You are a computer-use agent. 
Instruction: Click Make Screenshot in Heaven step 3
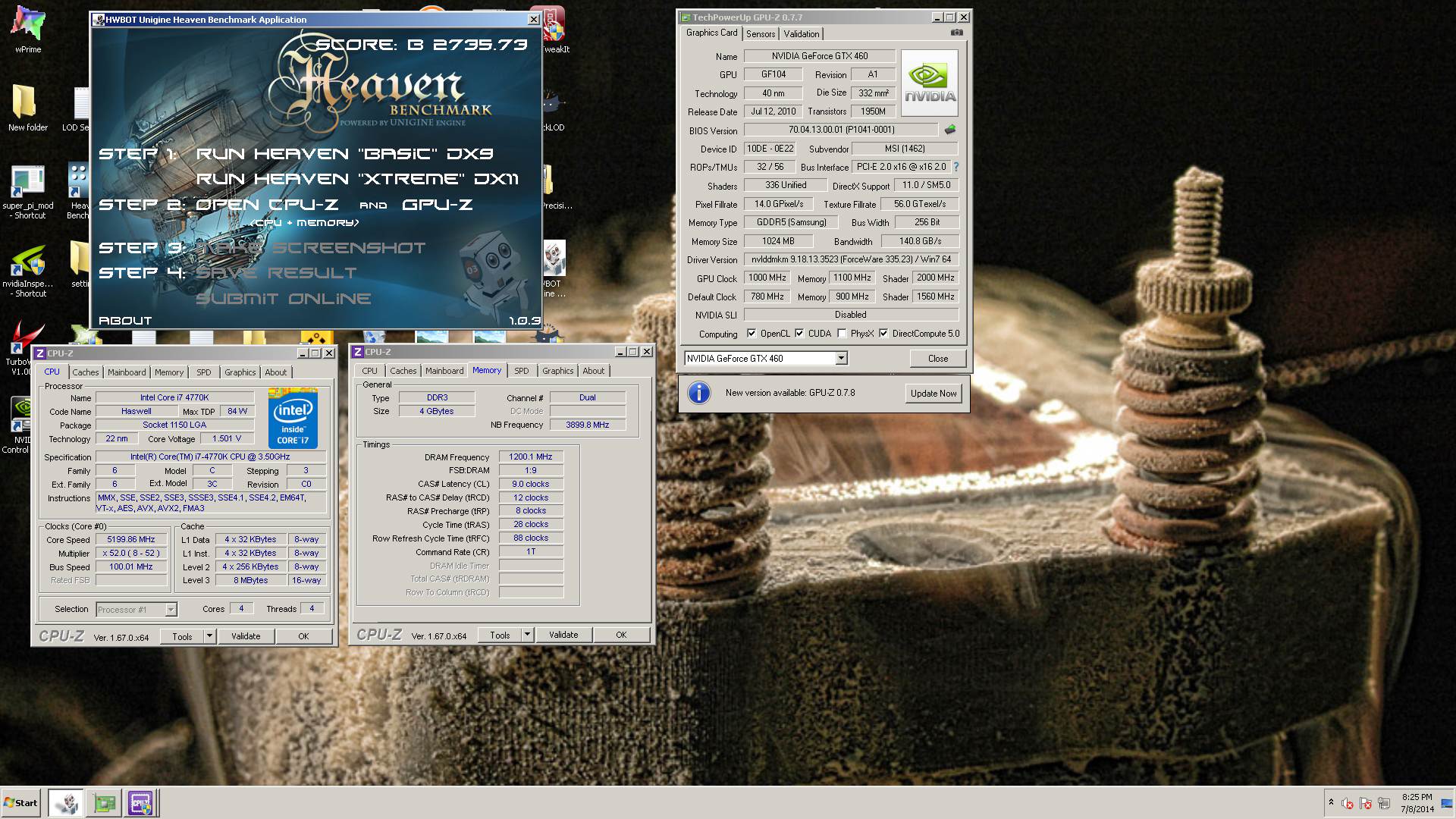311,248
